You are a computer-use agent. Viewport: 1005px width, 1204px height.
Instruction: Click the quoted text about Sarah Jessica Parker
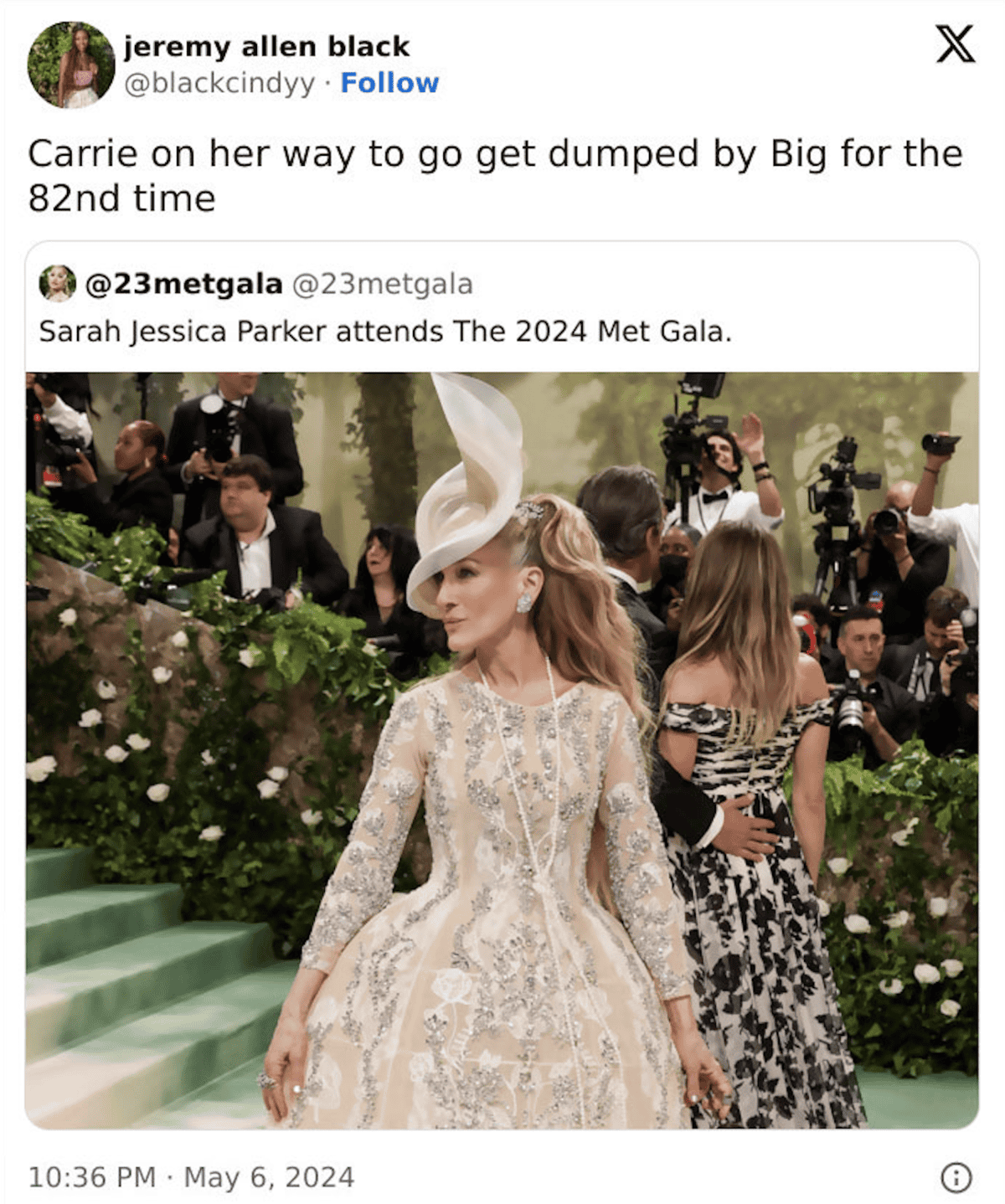(385, 332)
